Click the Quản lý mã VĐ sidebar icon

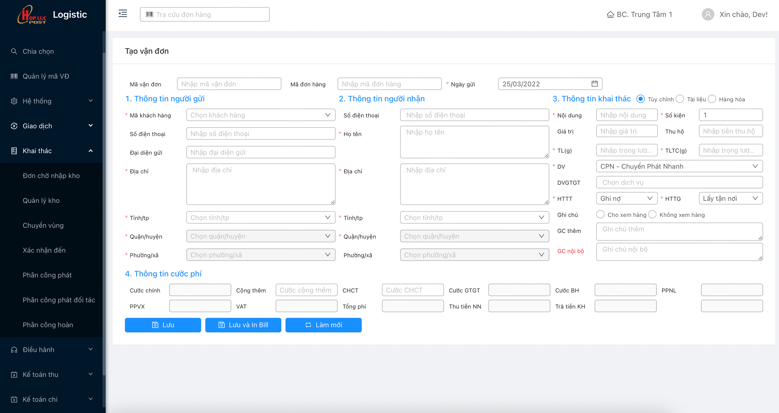coord(14,76)
